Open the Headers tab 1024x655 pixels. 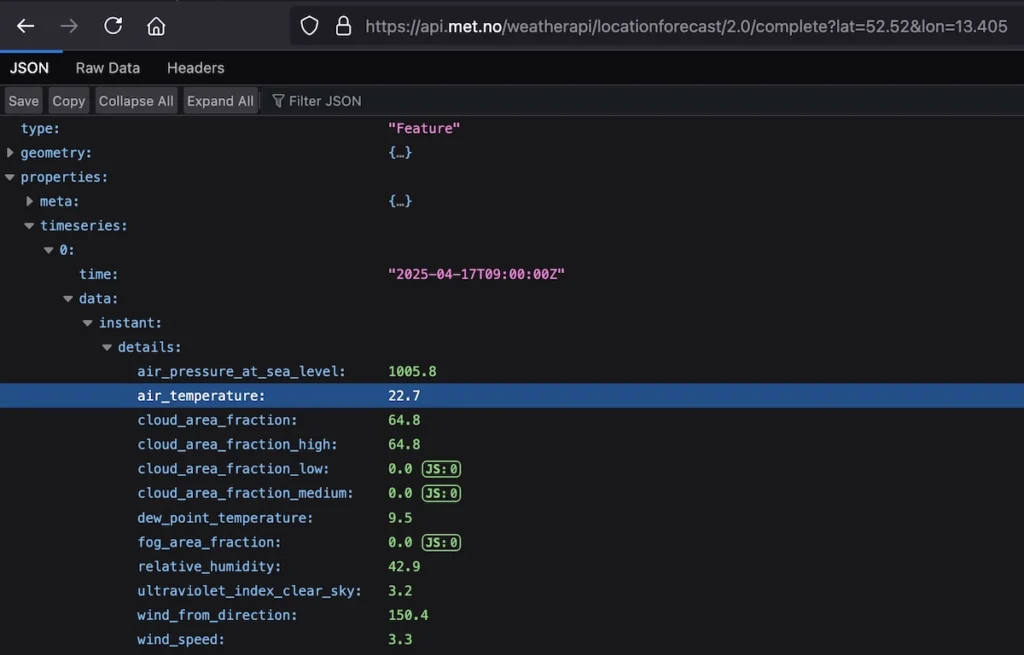(195, 68)
